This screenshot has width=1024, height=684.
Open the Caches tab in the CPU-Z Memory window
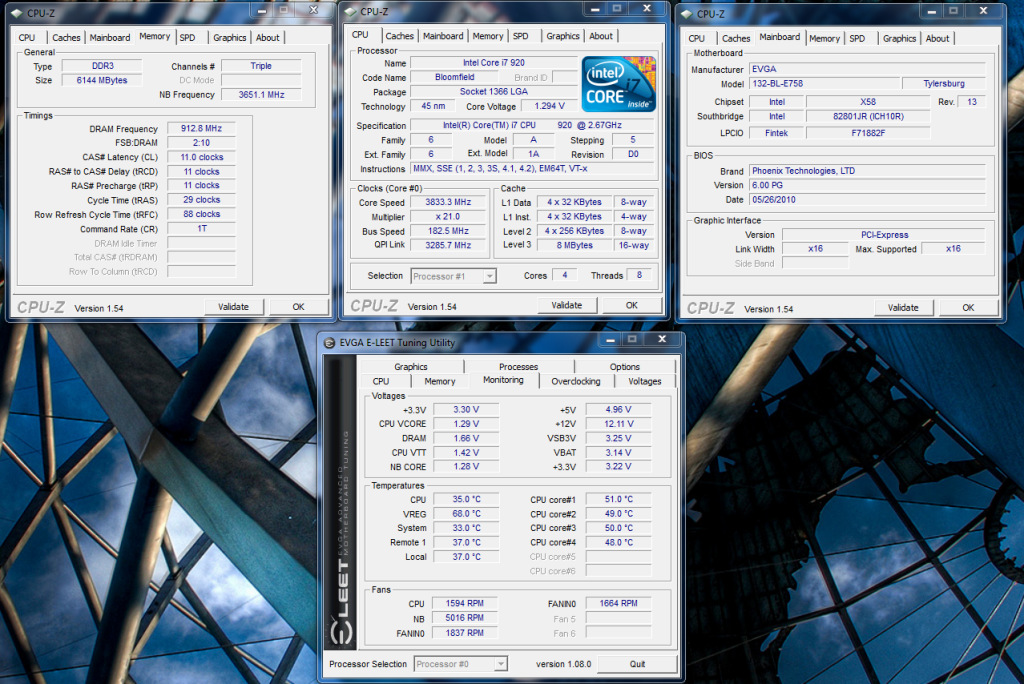coord(66,38)
